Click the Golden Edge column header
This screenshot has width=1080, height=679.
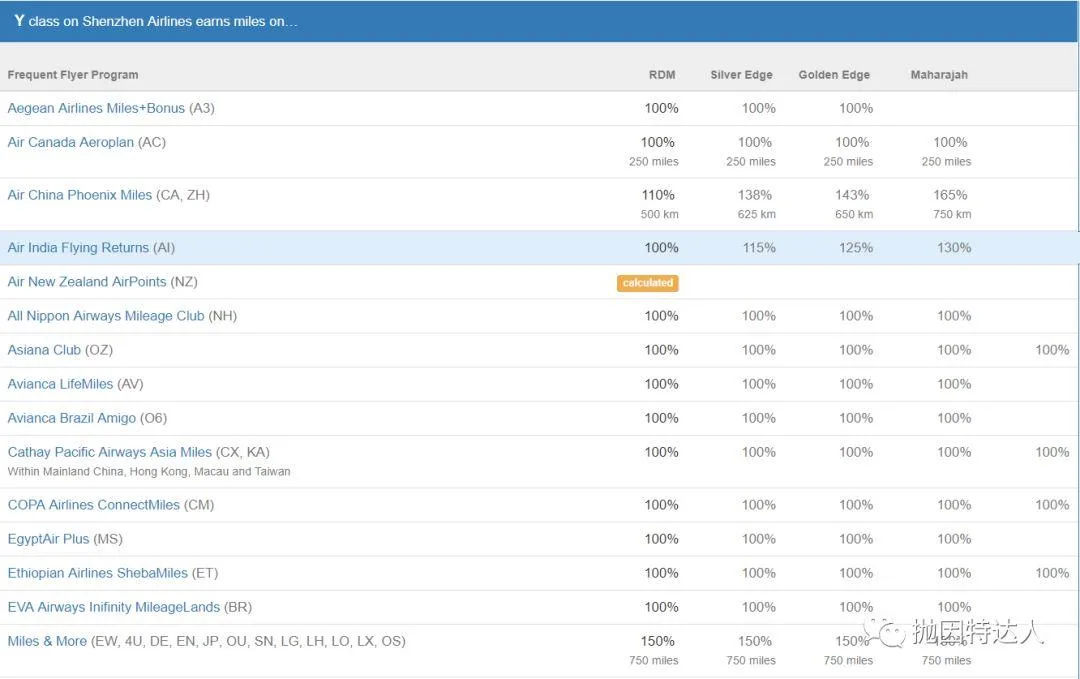click(x=834, y=74)
